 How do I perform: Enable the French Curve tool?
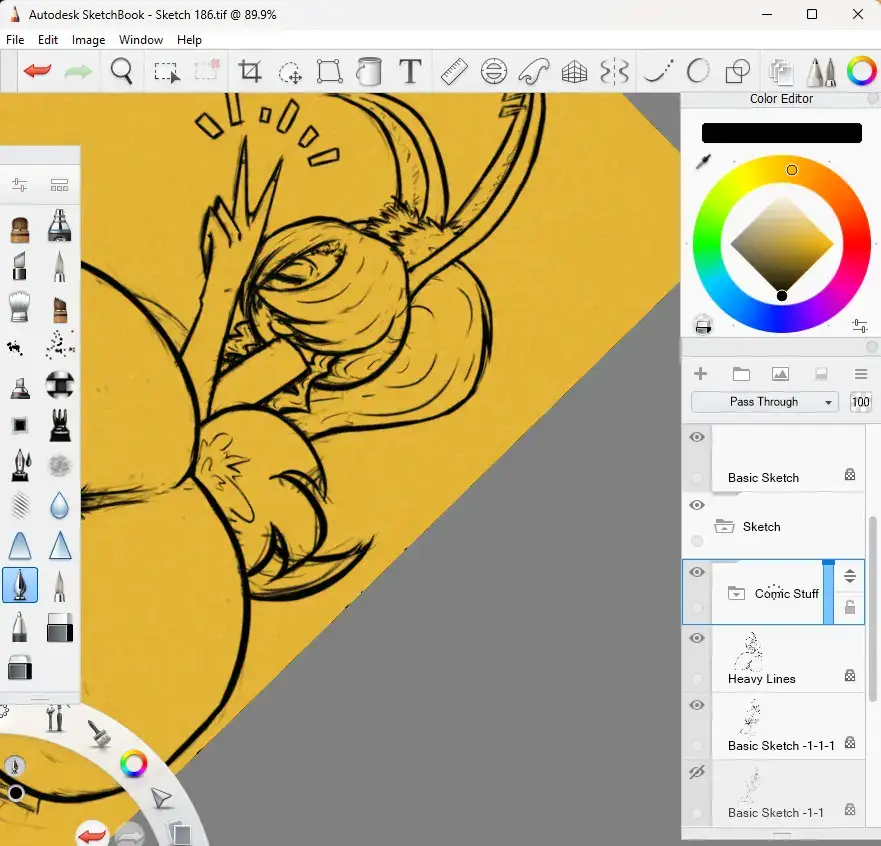[534, 71]
